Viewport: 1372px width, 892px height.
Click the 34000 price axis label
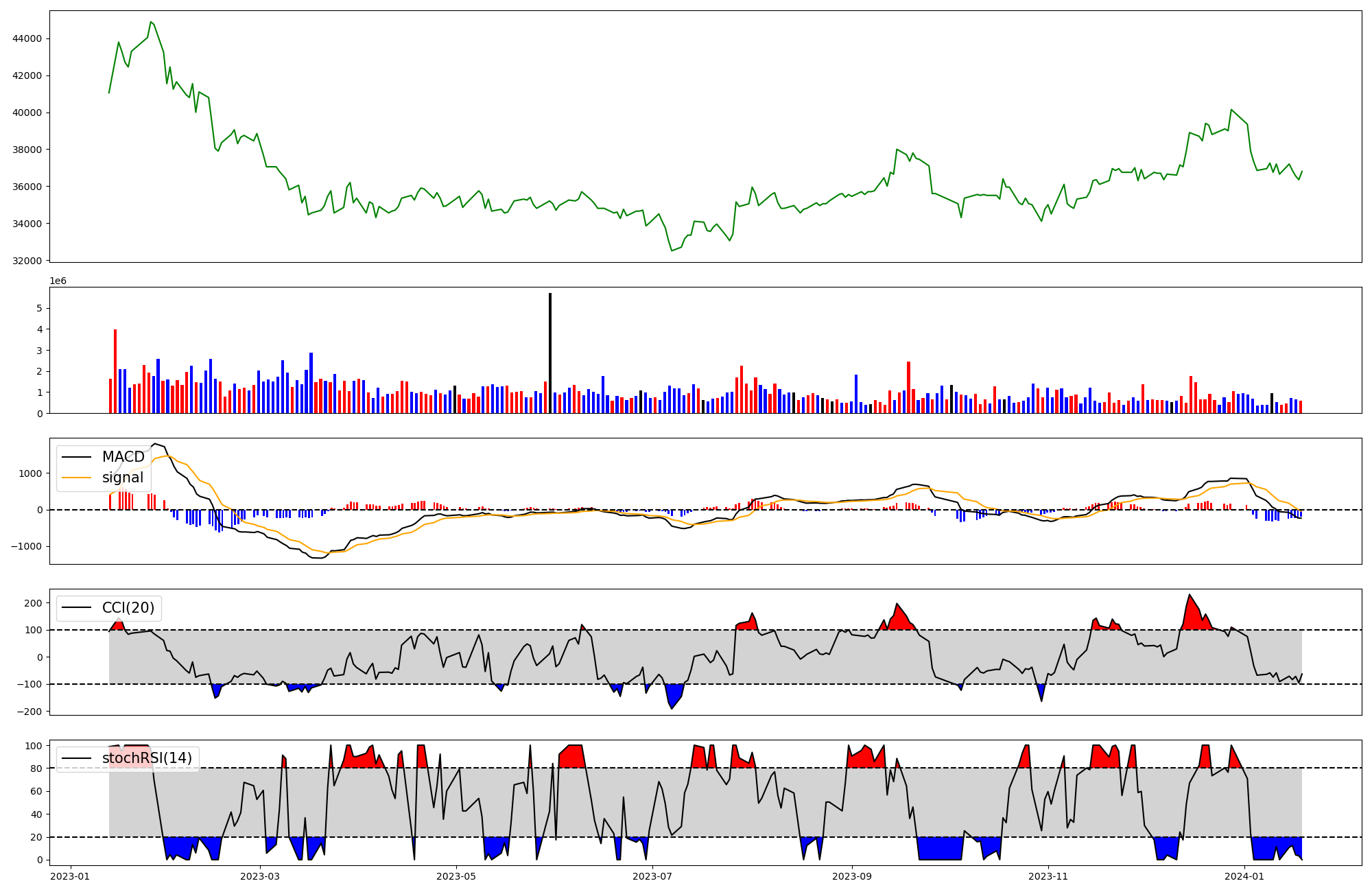click(27, 224)
